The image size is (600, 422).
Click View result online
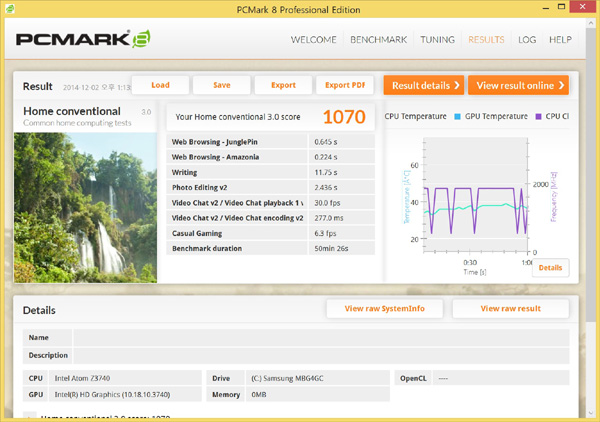pyautogui.click(x=518, y=85)
